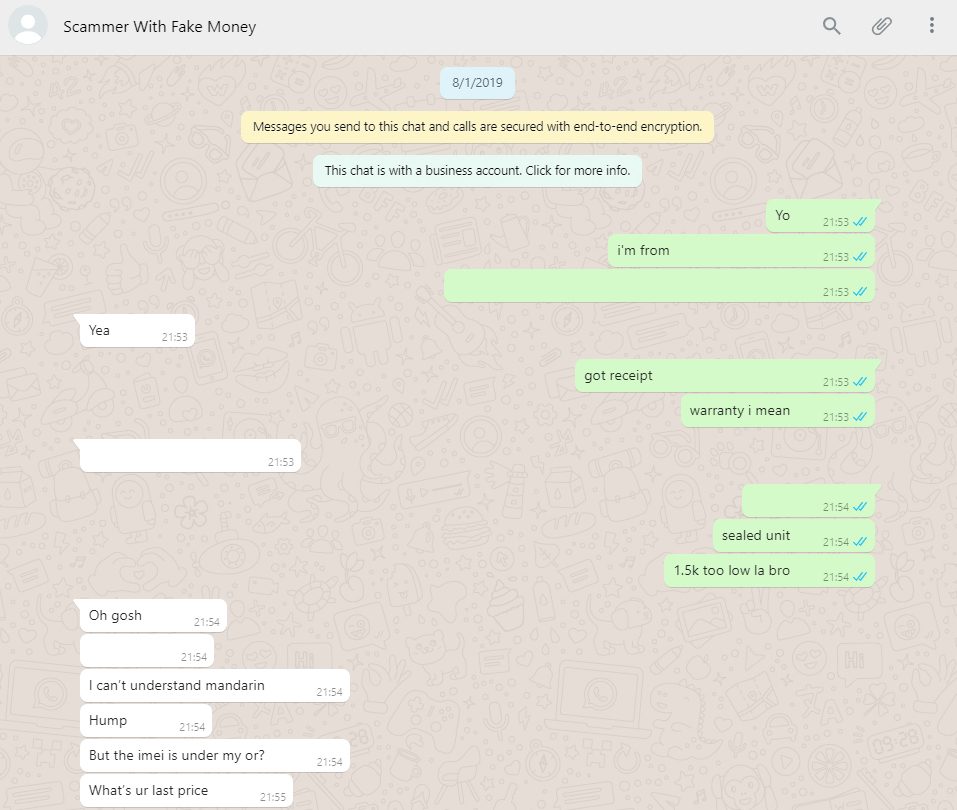Select the 'What's ur last price' message

(x=187, y=790)
